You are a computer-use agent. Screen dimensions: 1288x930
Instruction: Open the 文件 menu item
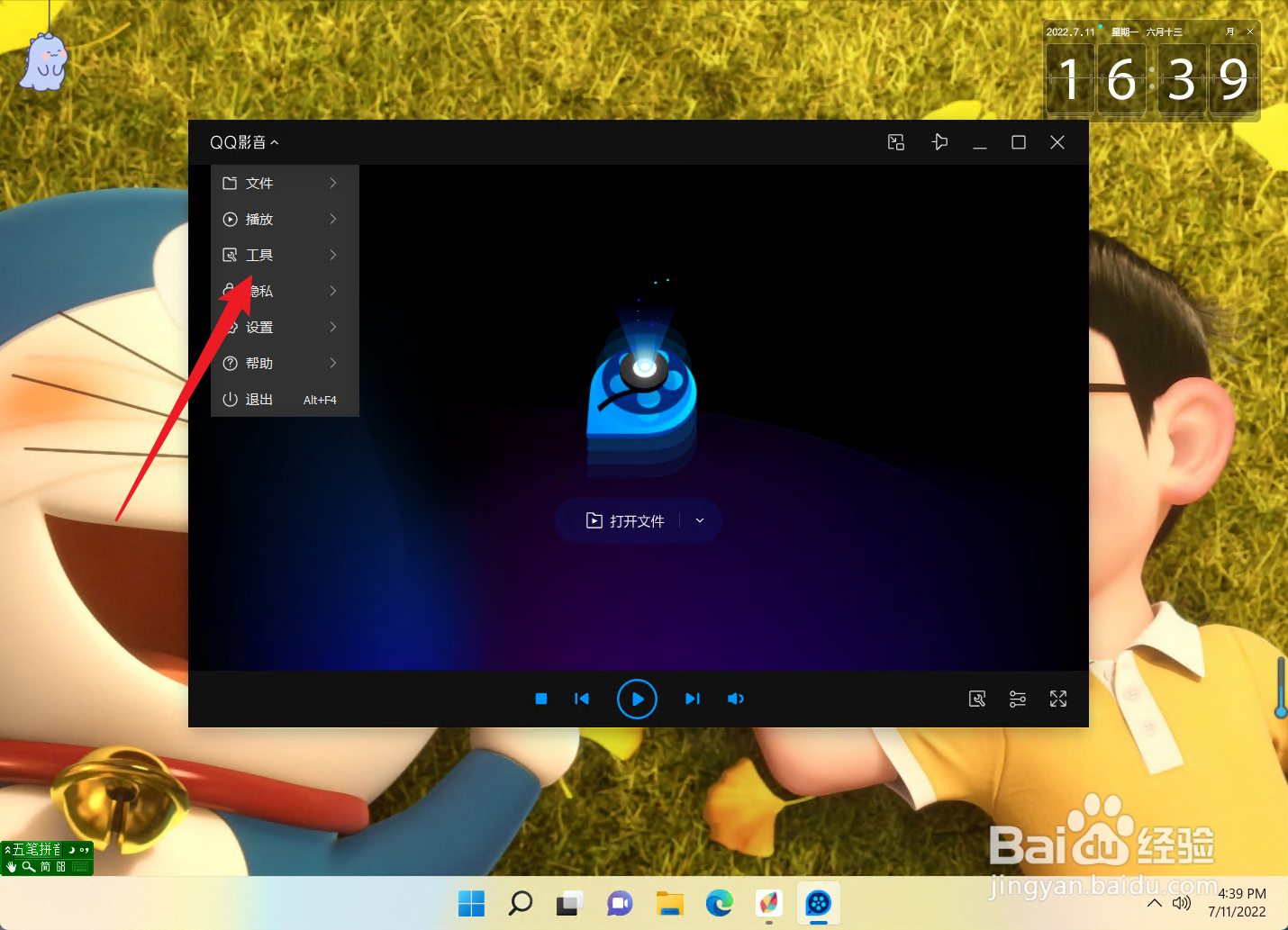pos(285,183)
